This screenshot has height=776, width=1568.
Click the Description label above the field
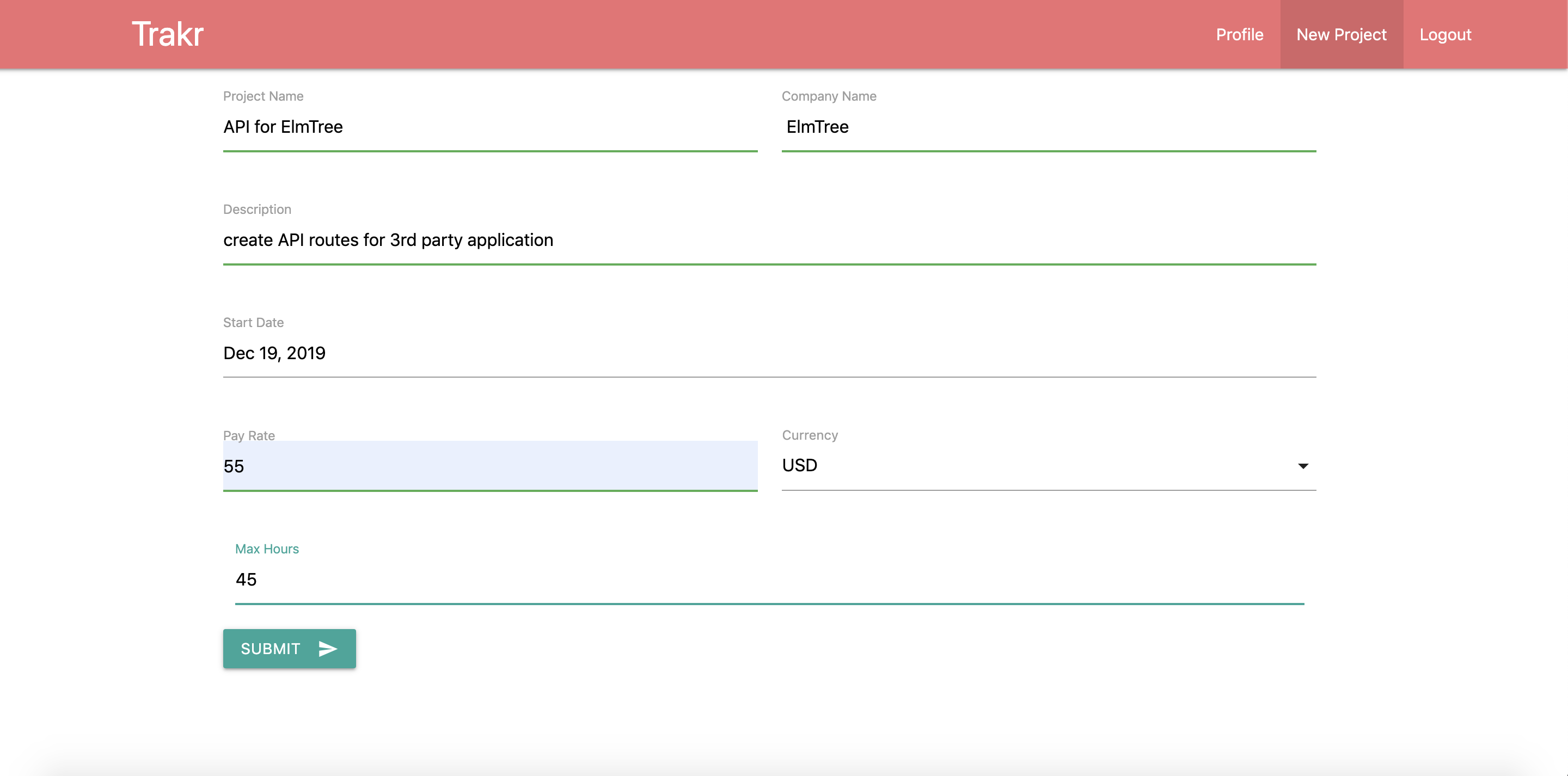pyautogui.click(x=257, y=209)
